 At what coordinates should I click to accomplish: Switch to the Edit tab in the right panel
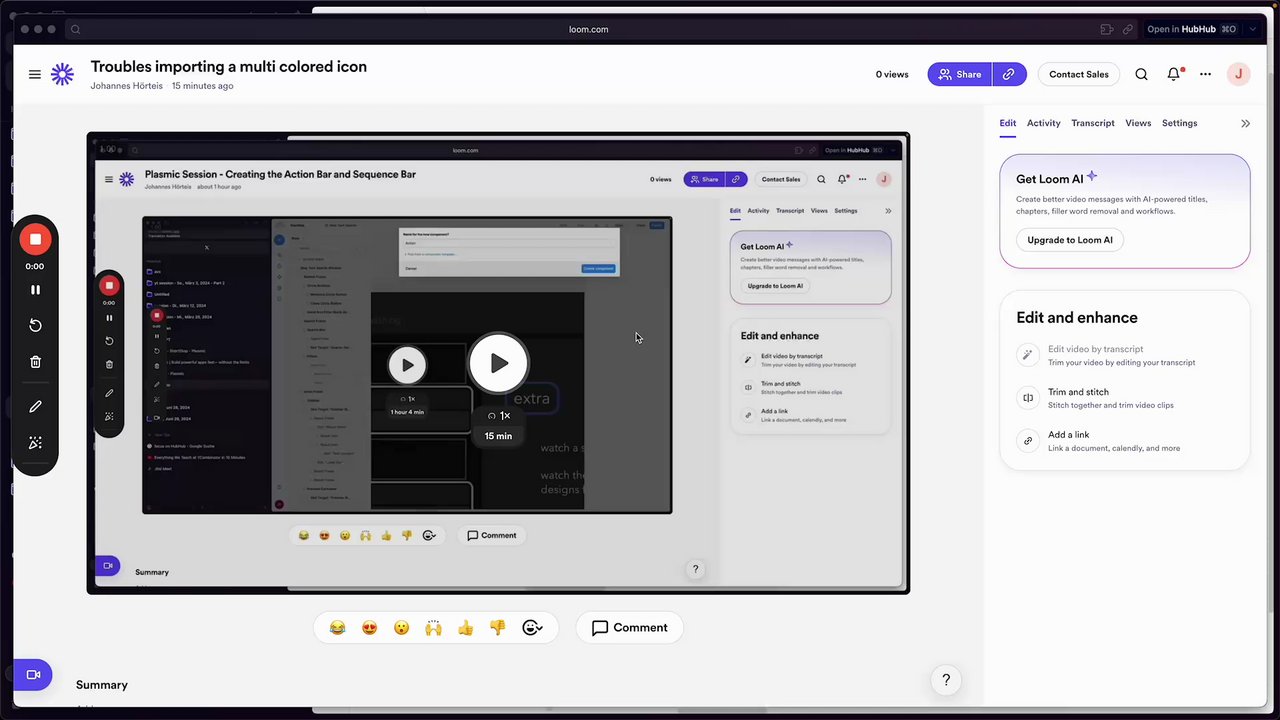1007,123
